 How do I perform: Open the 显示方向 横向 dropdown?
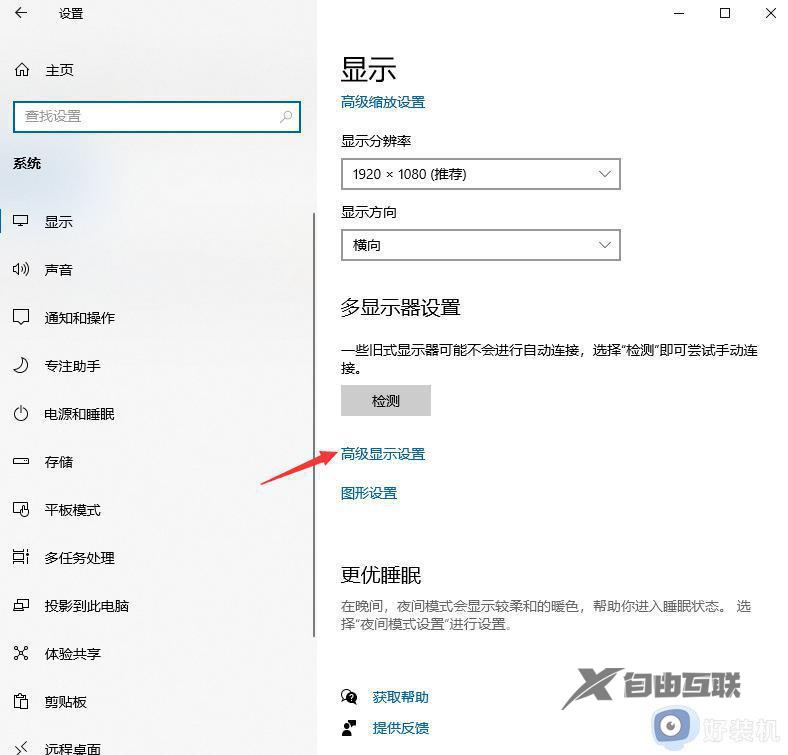(480, 245)
